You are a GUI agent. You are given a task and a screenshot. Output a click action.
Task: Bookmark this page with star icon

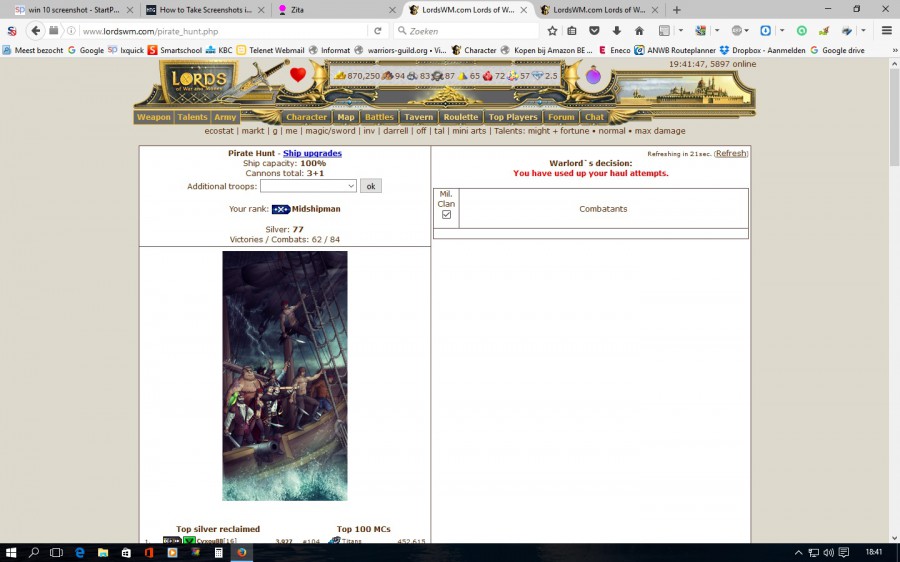point(552,31)
